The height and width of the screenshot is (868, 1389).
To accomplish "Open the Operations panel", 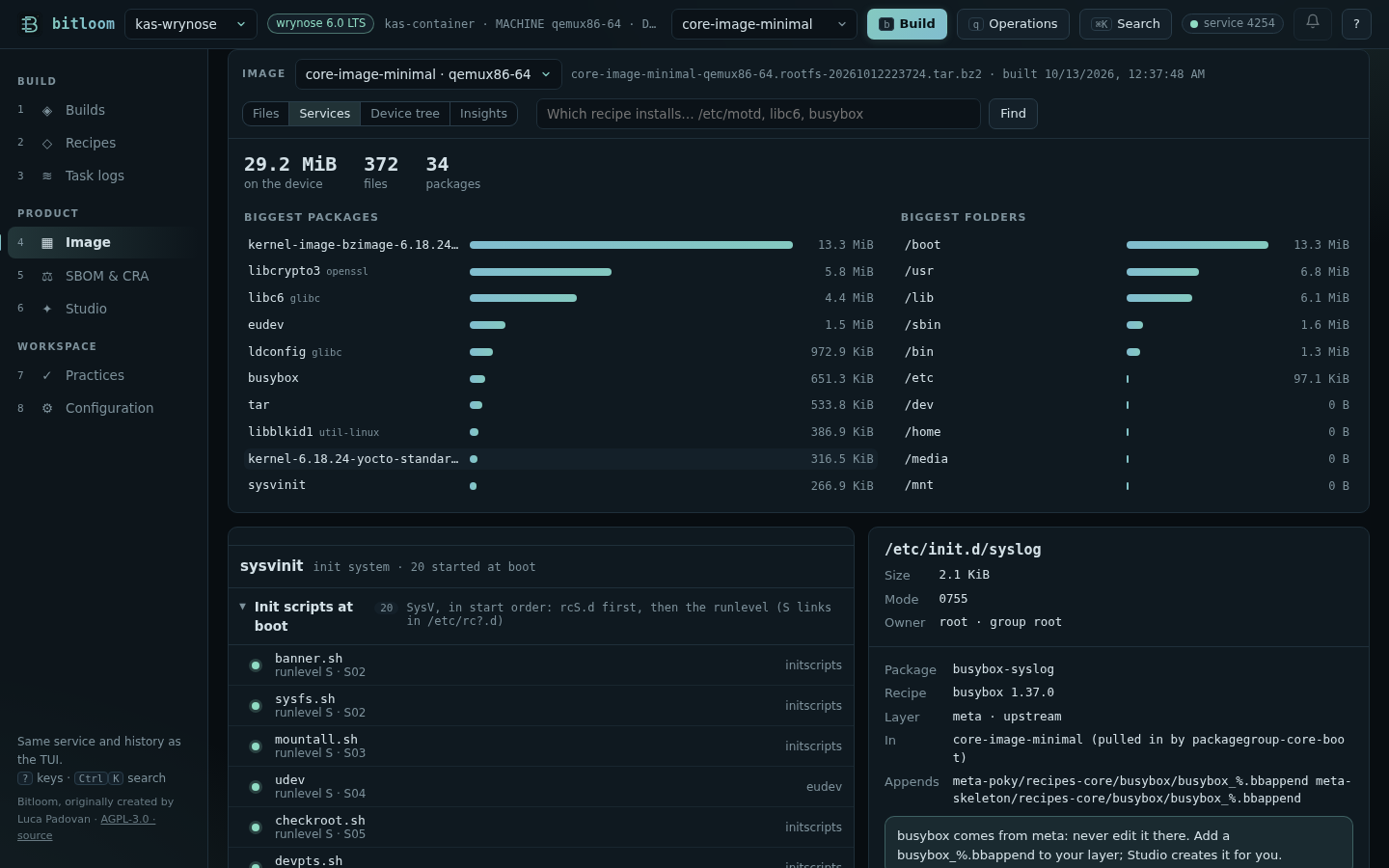I will pos(1013,24).
